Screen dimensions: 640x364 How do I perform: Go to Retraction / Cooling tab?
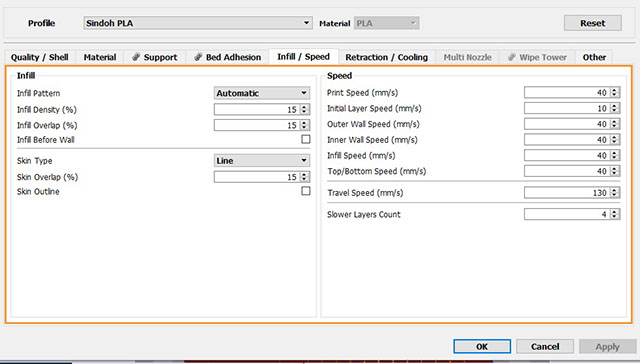(x=387, y=57)
